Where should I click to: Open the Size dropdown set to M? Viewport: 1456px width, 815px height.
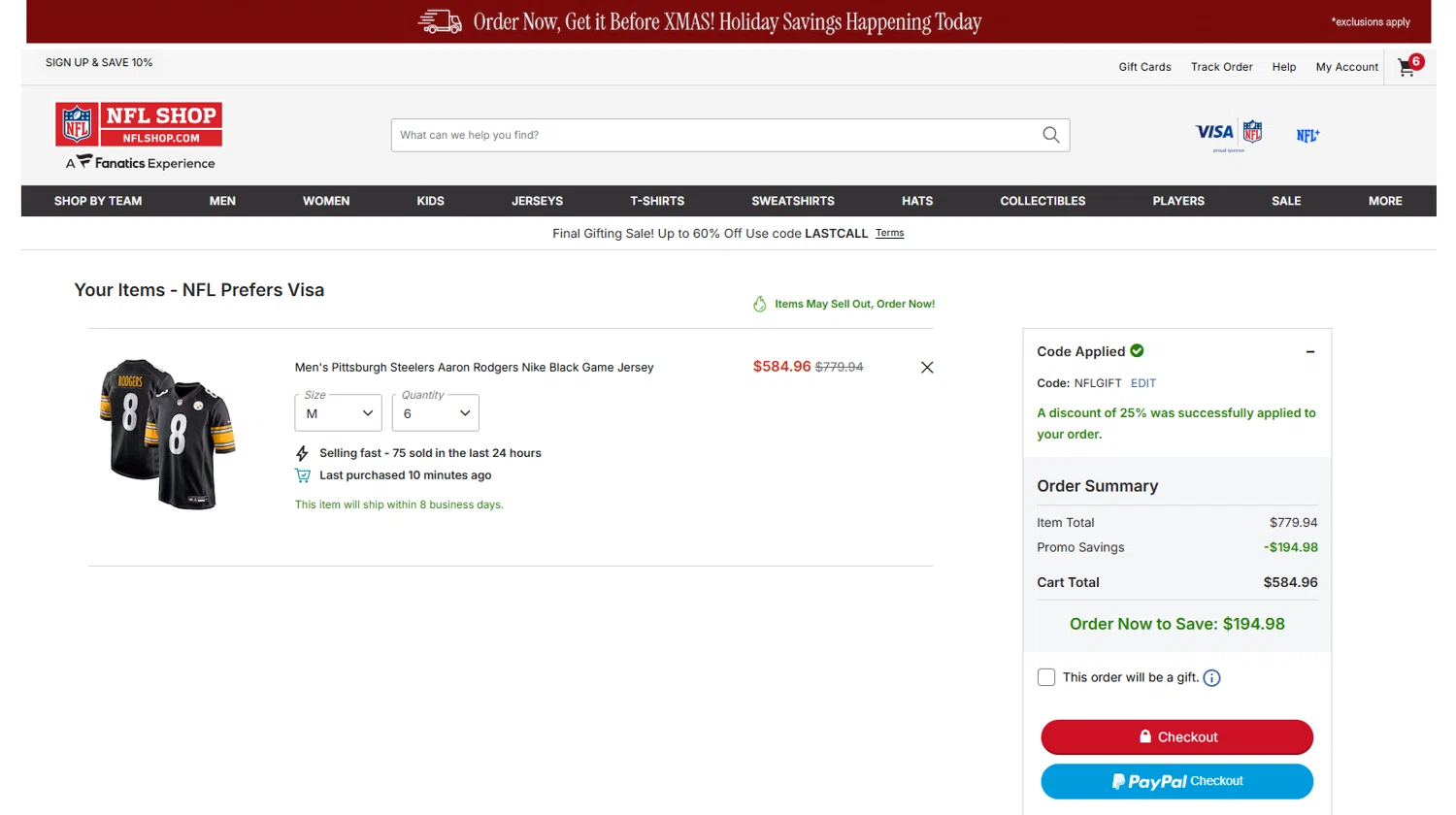(x=338, y=412)
